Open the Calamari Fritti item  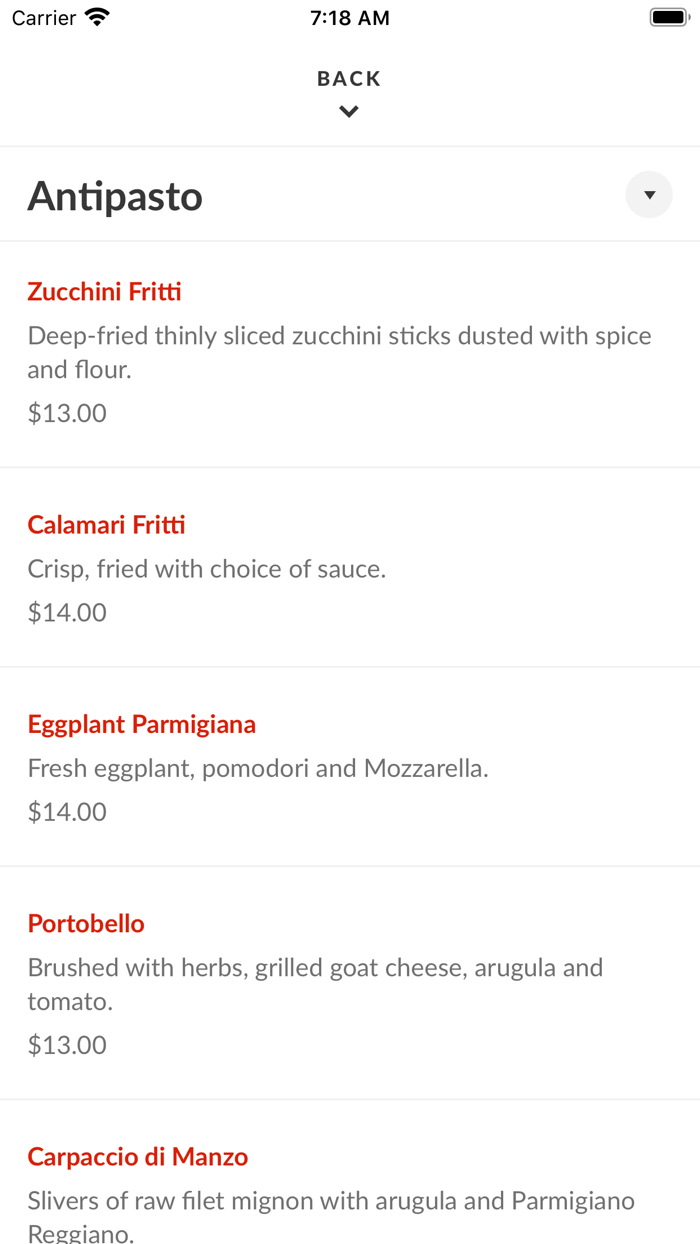[106, 524]
